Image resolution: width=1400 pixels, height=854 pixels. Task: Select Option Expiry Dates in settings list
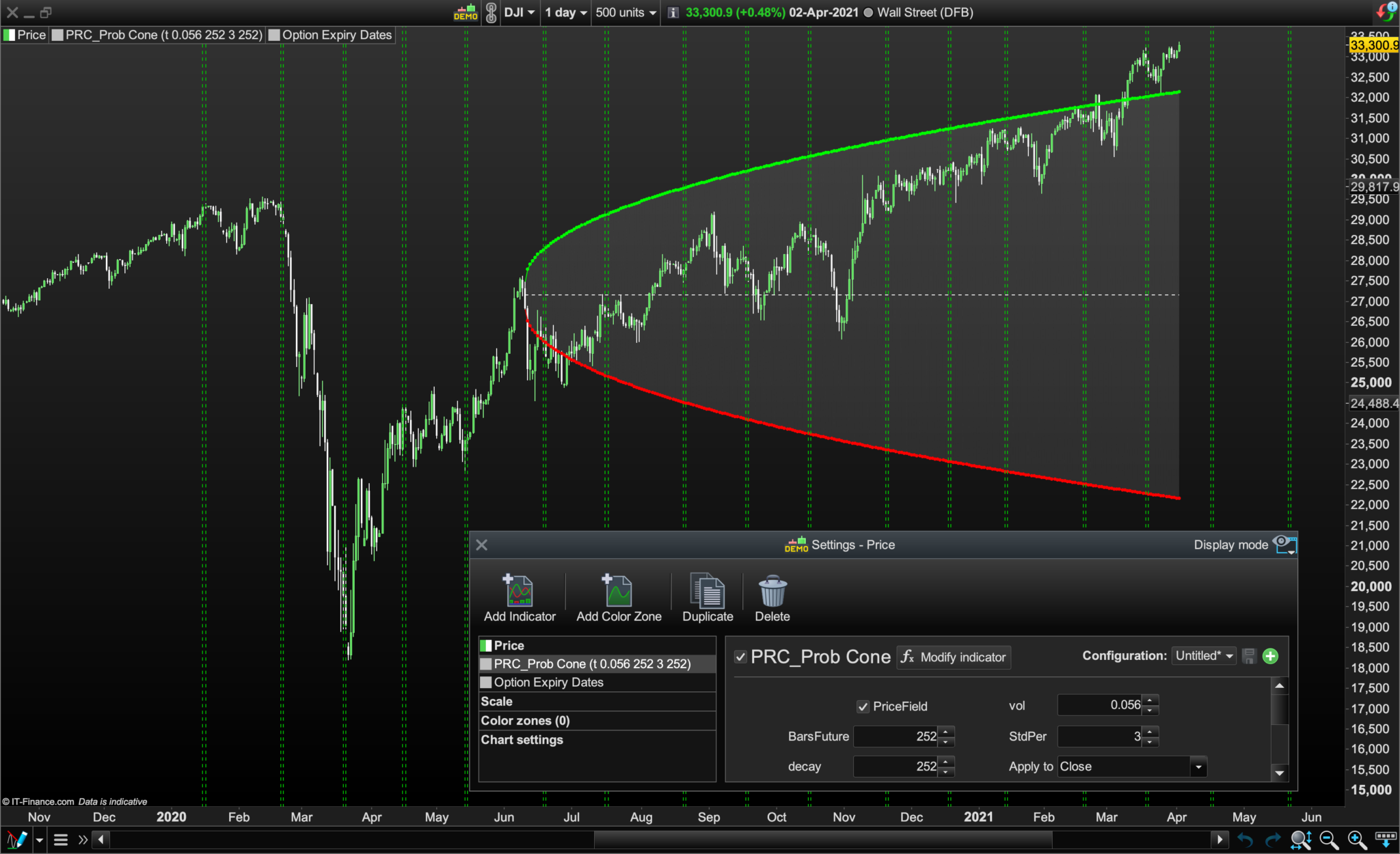(x=548, y=683)
